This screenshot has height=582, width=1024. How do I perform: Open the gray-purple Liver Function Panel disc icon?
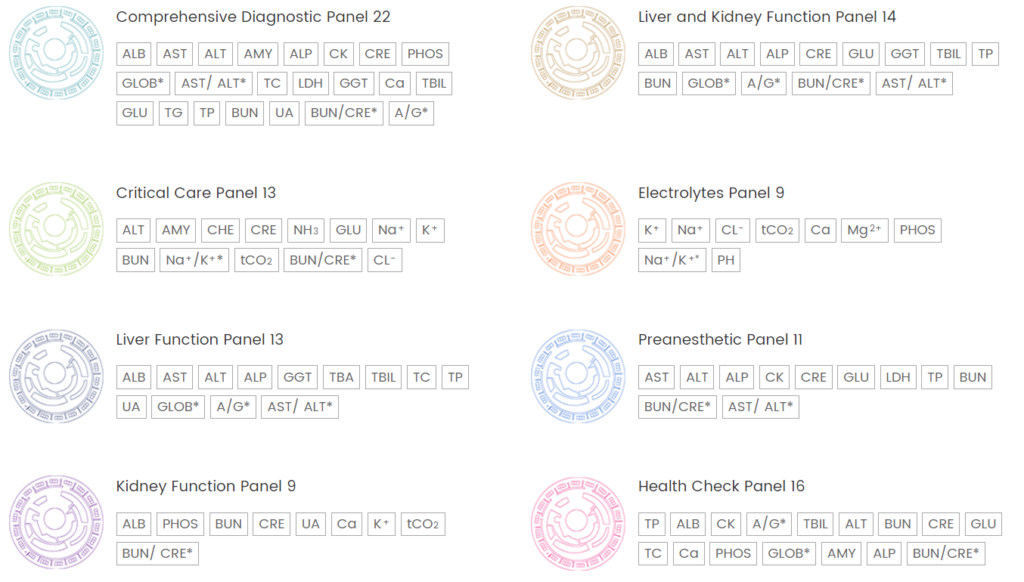coord(56,376)
